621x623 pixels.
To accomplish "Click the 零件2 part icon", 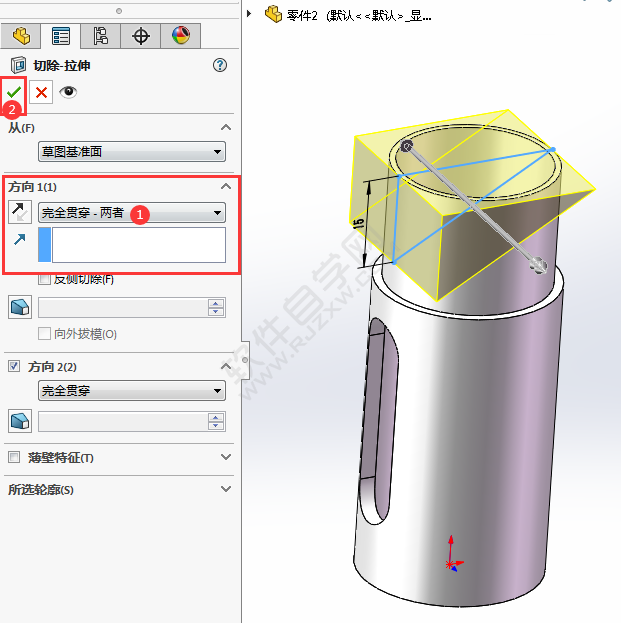I will click(273, 14).
